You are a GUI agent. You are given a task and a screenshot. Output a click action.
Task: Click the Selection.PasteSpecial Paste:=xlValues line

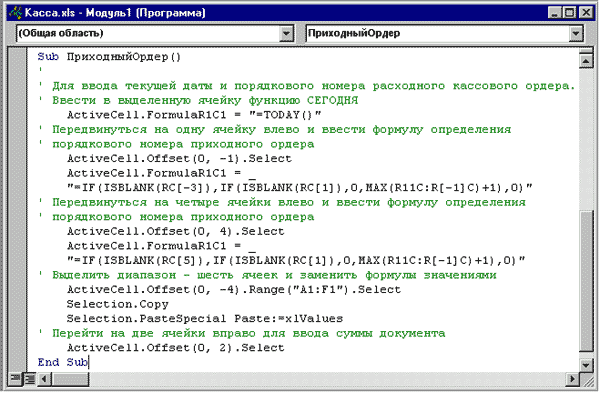click(x=205, y=318)
